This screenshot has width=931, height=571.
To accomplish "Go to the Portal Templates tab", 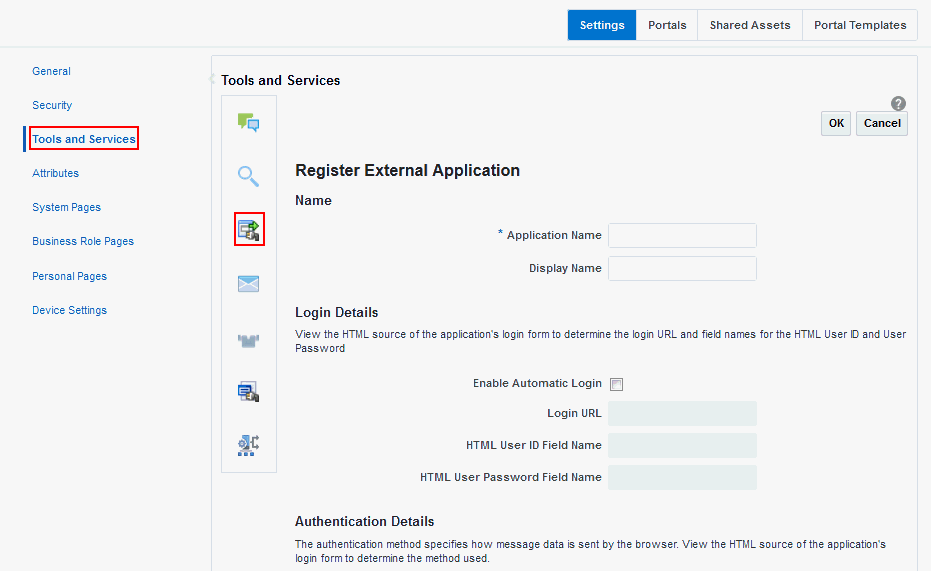I will point(860,25).
